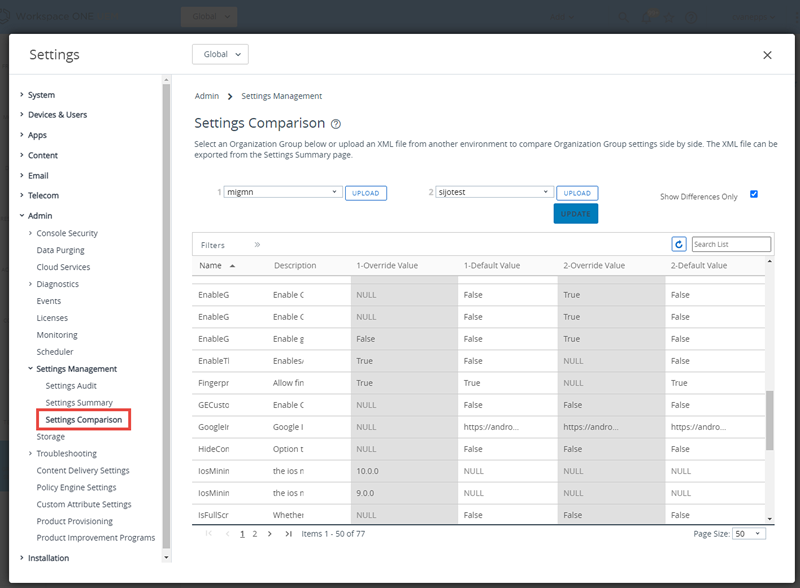Collapse the Admin section
This screenshot has height=588, width=800.
tap(21, 215)
